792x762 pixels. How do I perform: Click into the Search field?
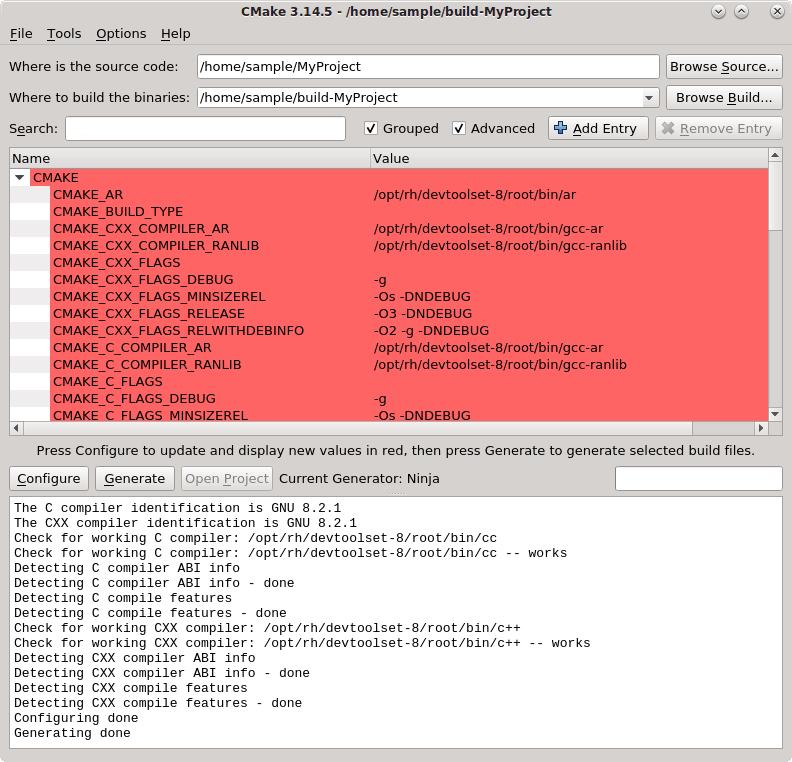click(x=205, y=129)
